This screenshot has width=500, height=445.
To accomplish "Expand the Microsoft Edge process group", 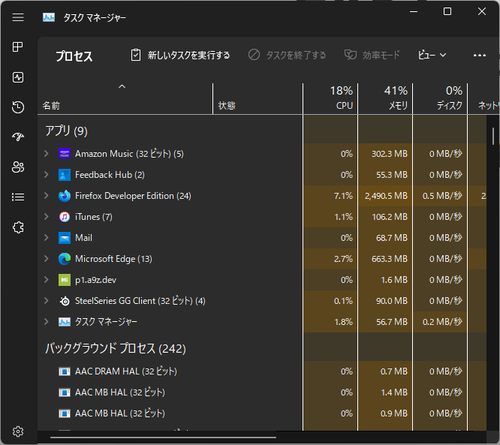I will tap(46, 258).
